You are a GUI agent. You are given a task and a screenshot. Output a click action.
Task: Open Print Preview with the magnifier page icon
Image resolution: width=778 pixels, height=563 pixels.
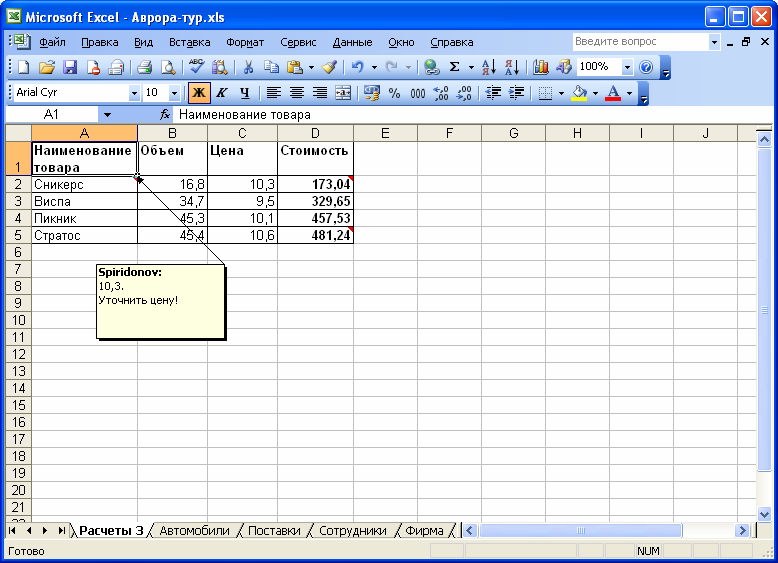[168, 67]
